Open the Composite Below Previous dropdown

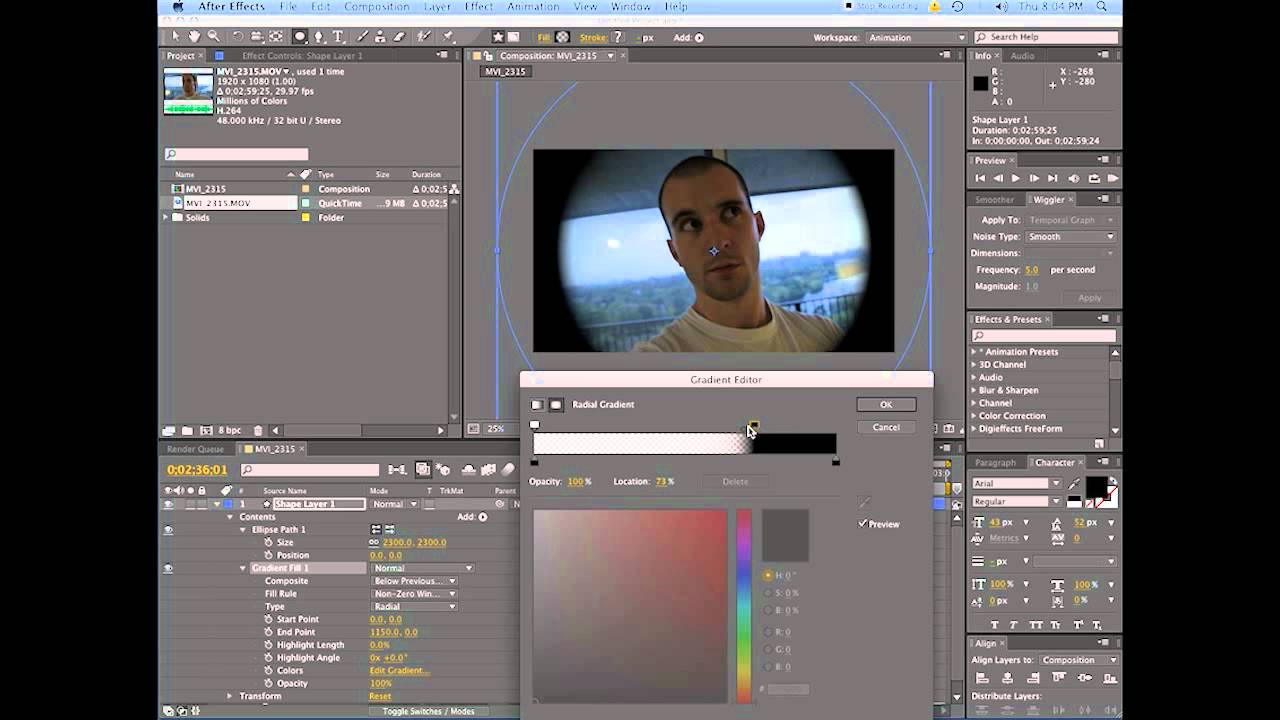point(415,581)
